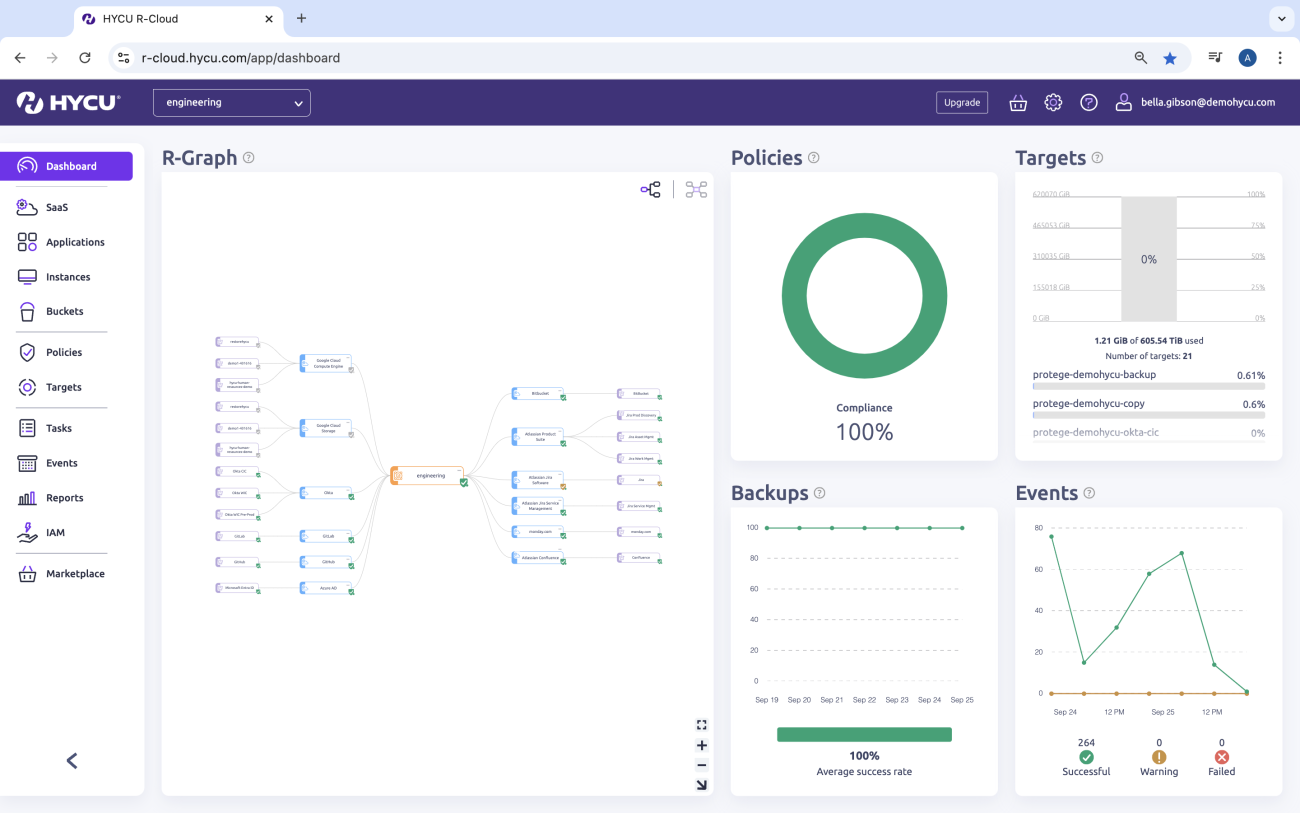Open the help question-mark icon
This screenshot has width=1300, height=813.
point(1089,102)
